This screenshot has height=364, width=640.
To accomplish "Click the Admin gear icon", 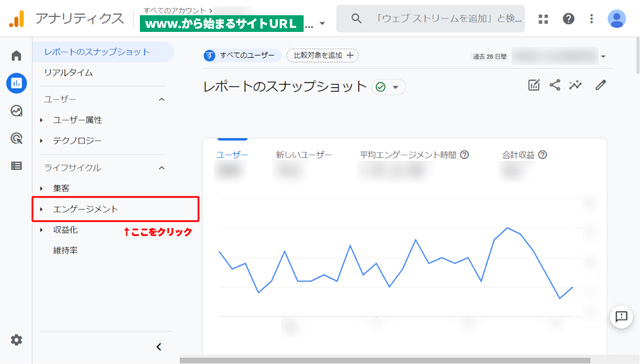I will 16,340.
